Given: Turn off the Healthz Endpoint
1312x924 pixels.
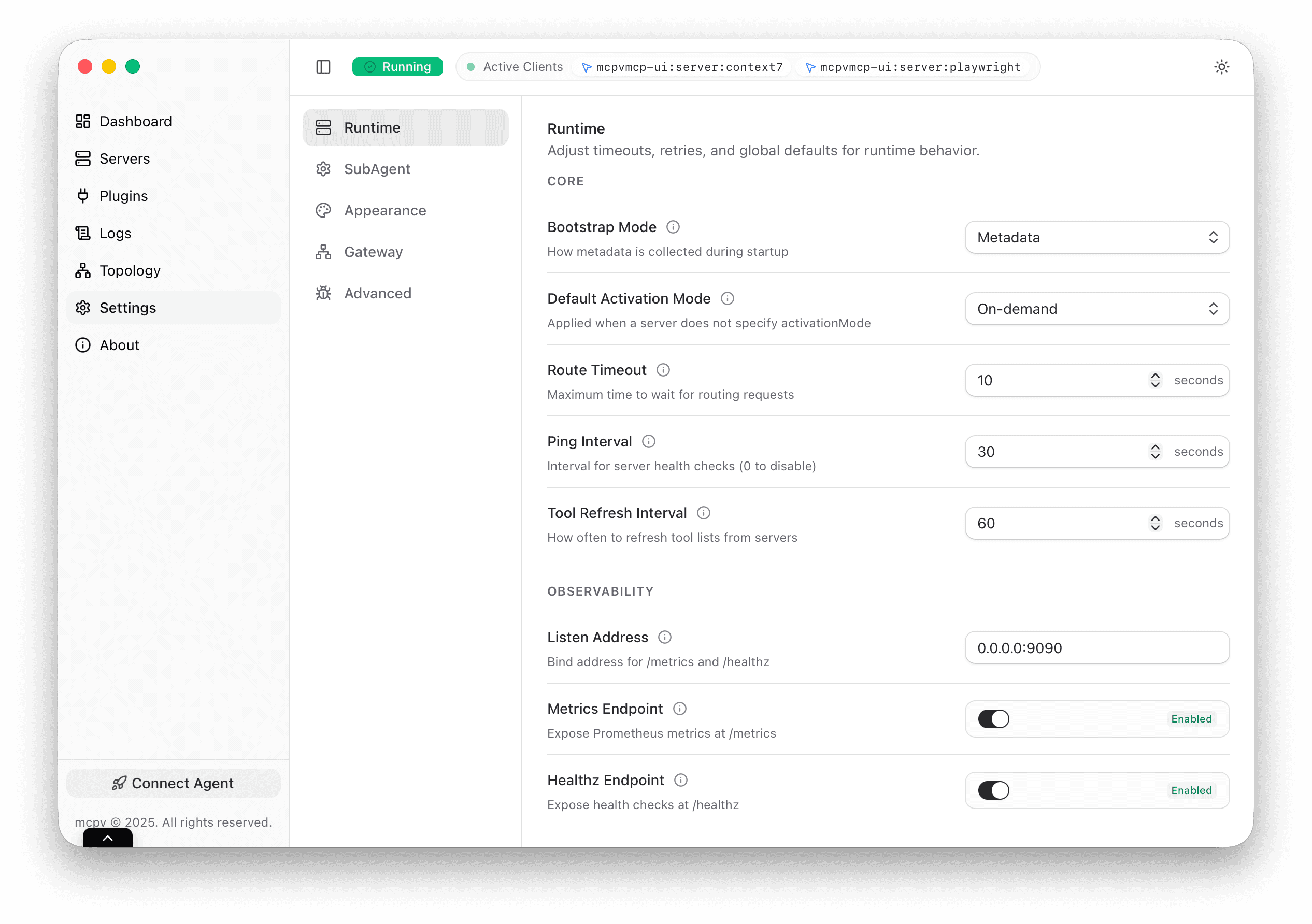Looking at the screenshot, I should point(994,790).
